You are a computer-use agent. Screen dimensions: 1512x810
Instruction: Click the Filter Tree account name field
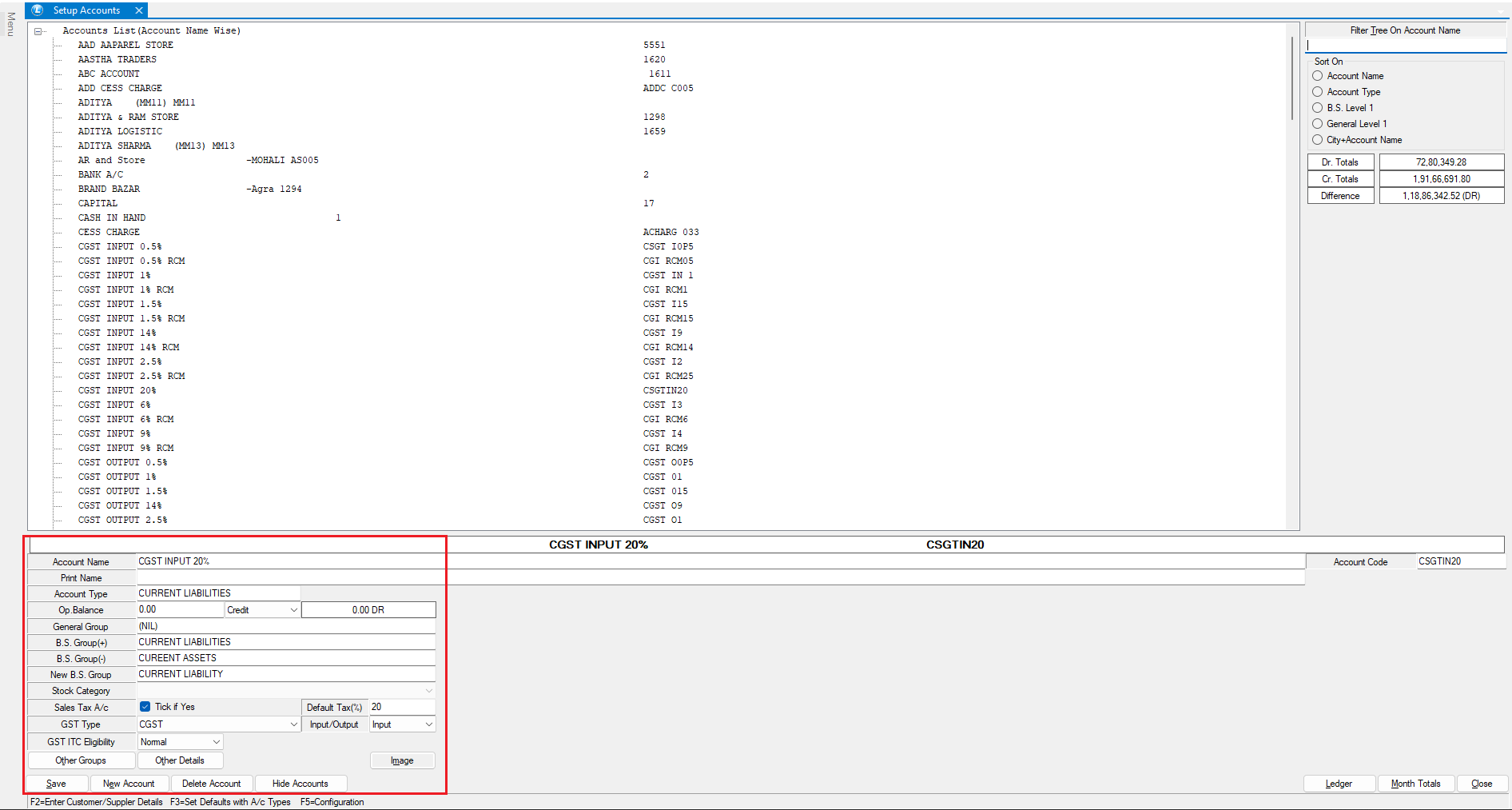tap(1405, 46)
